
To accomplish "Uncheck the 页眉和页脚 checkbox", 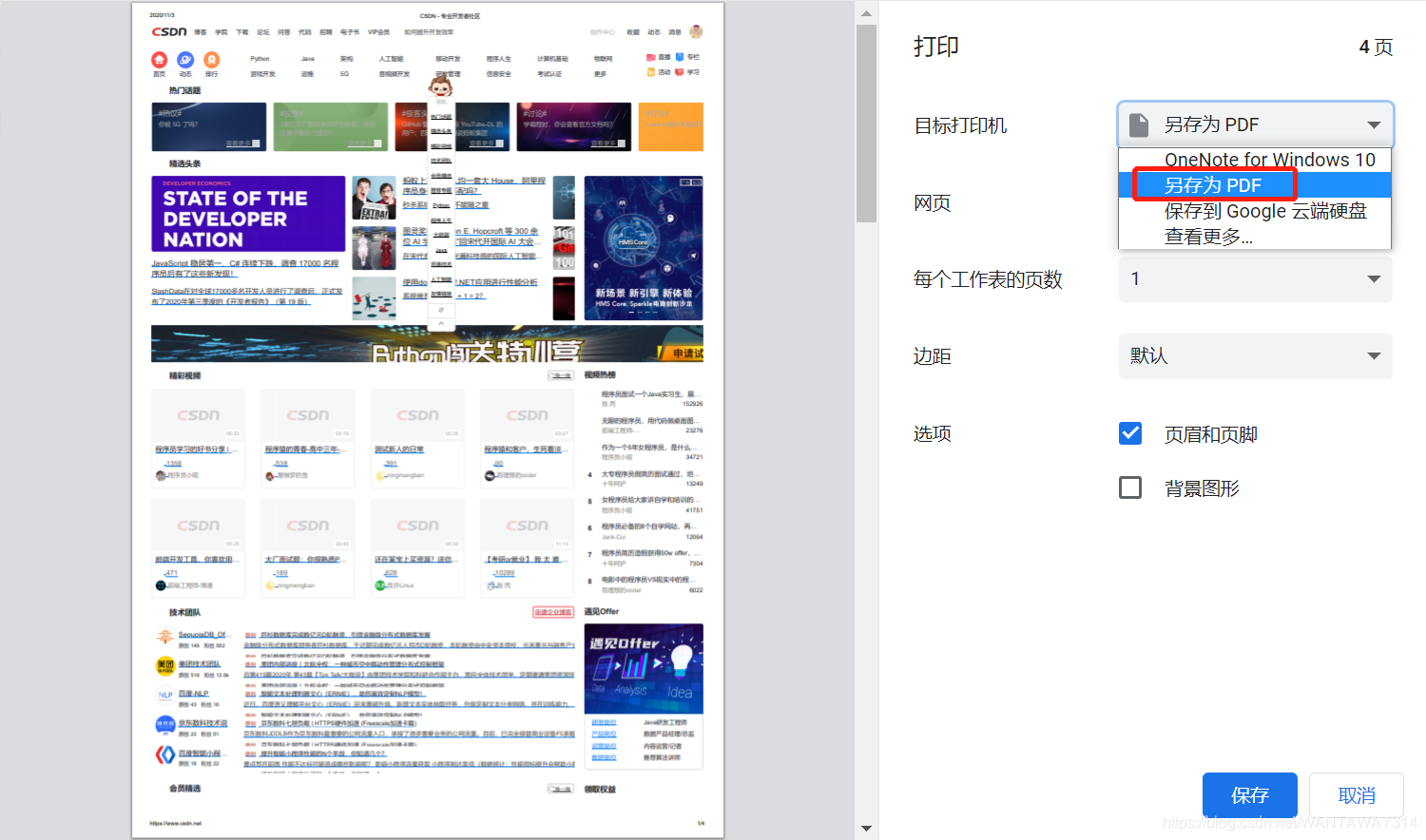I will [1130, 433].
